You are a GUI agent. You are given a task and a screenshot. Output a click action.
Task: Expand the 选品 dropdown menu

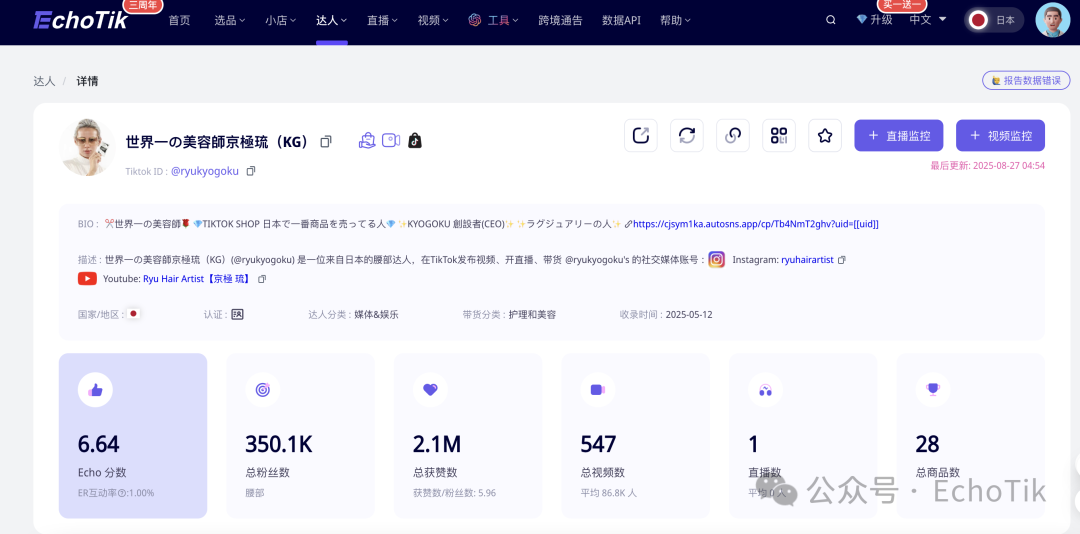click(x=231, y=20)
